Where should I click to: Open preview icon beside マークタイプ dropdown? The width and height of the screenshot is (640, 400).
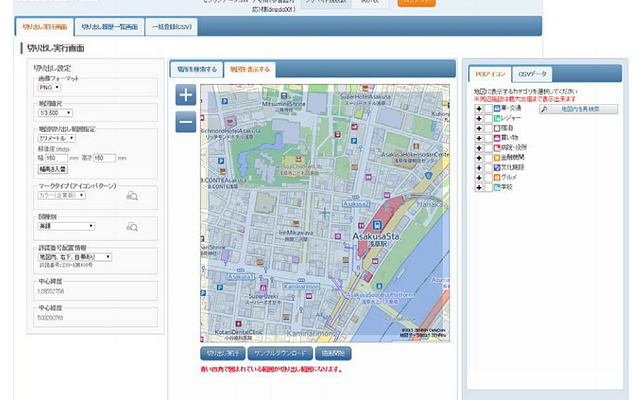(132, 196)
